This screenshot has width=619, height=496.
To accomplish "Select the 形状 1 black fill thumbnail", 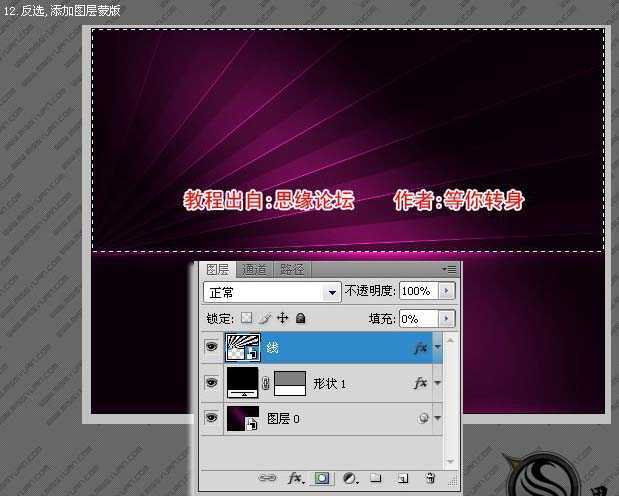I will point(242,382).
